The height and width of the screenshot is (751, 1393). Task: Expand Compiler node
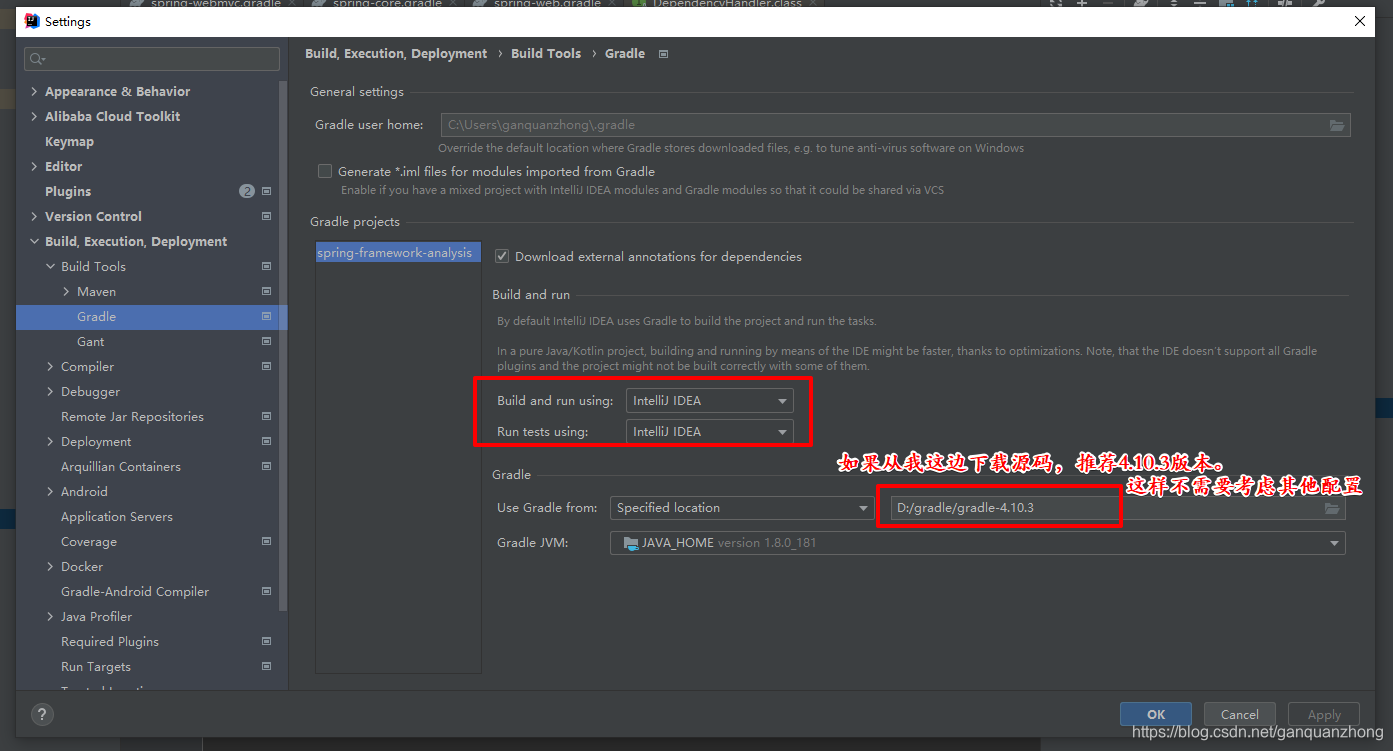pyautogui.click(x=51, y=366)
